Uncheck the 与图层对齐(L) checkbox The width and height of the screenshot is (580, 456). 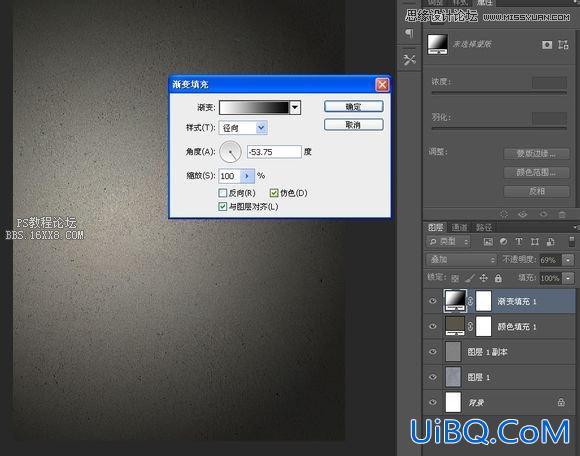(x=223, y=206)
